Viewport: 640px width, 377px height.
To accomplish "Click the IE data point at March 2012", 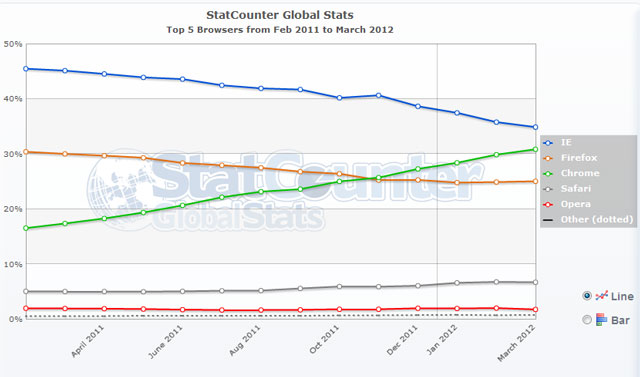I will (535, 127).
